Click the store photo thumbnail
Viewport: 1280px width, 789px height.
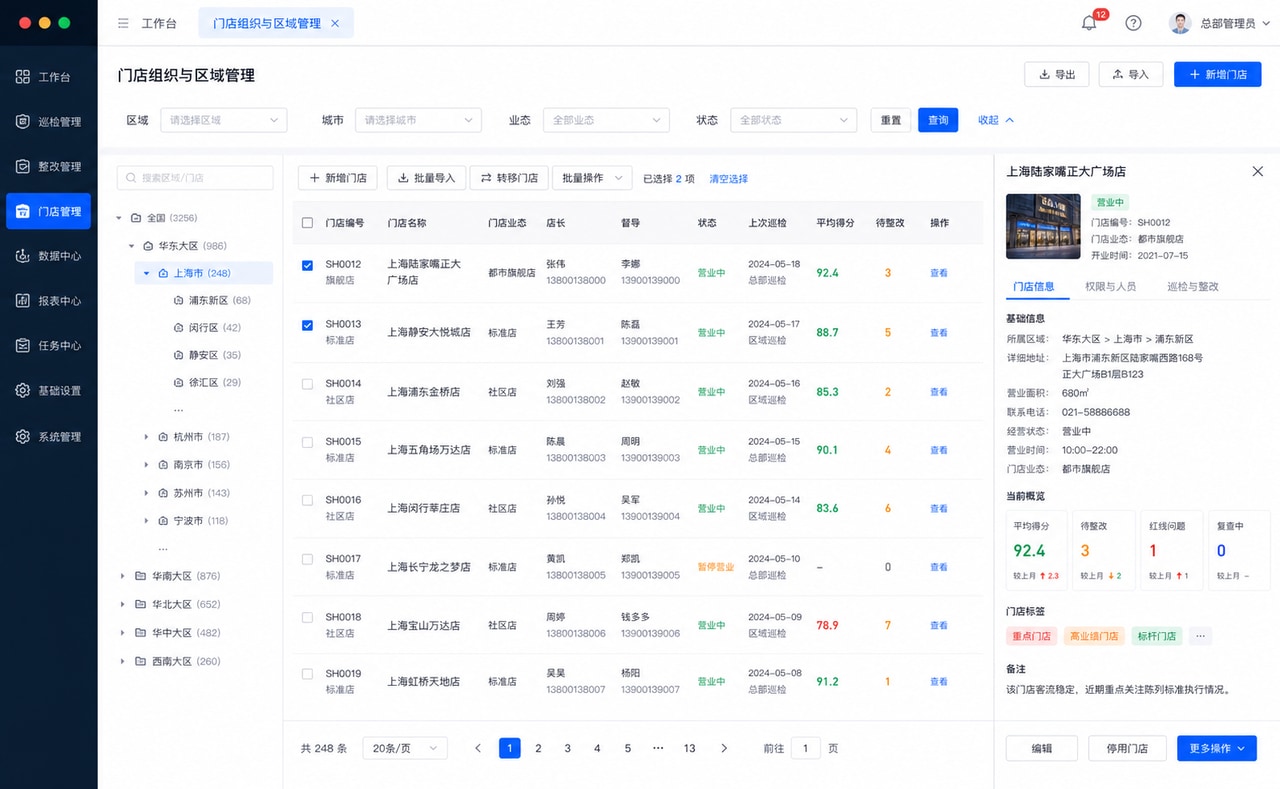1043,227
